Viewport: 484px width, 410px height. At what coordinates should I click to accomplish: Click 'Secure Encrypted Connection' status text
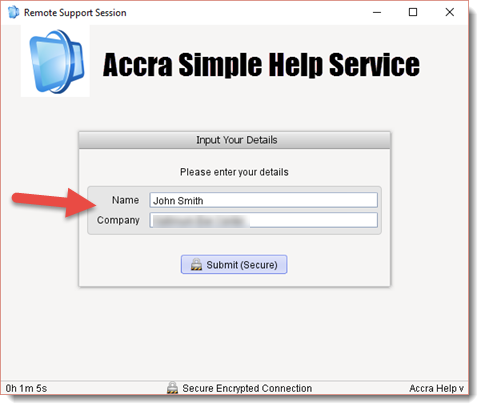[247, 388]
